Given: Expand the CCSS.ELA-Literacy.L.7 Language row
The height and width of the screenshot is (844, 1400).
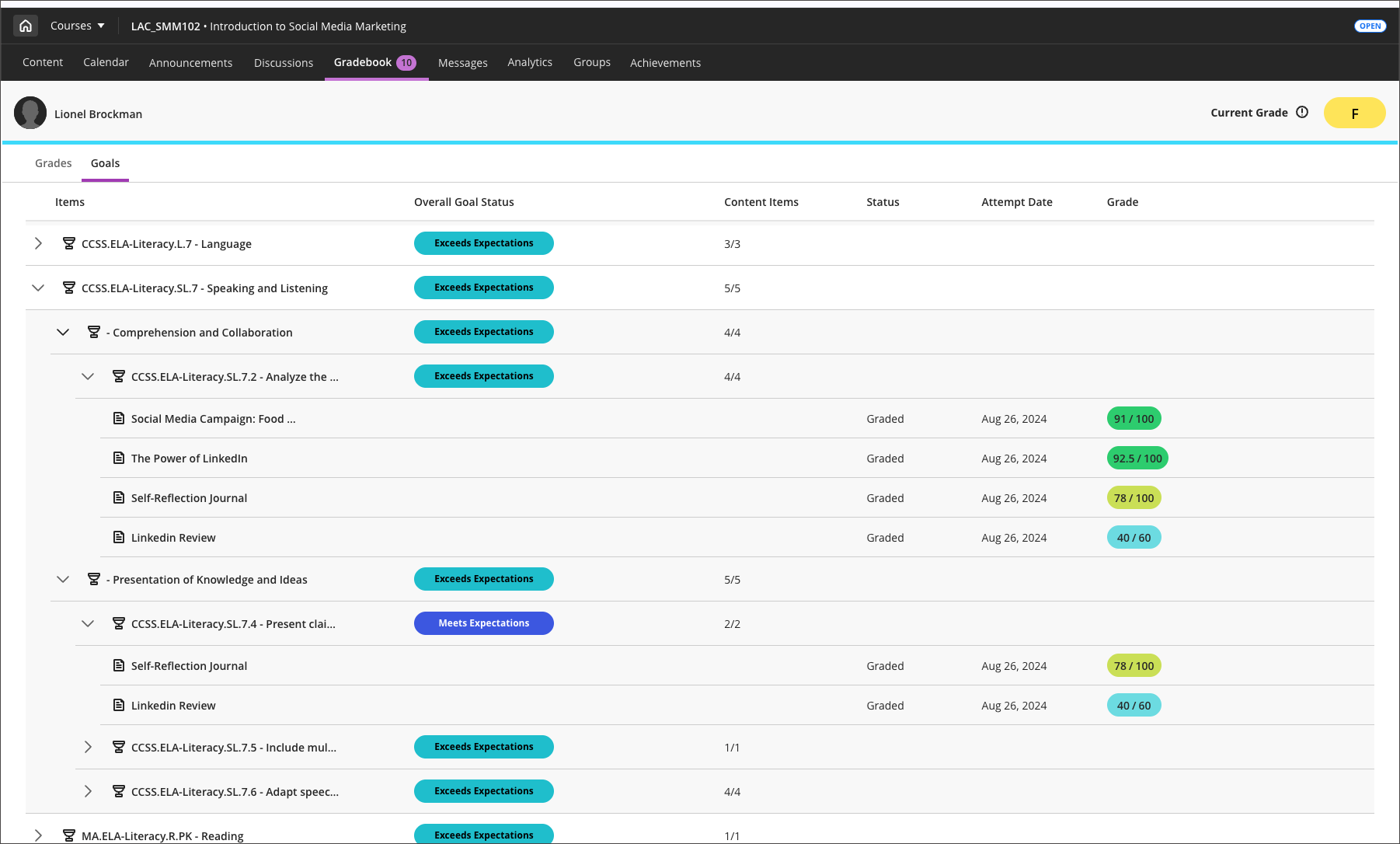Looking at the screenshot, I should (x=38, y=243).
